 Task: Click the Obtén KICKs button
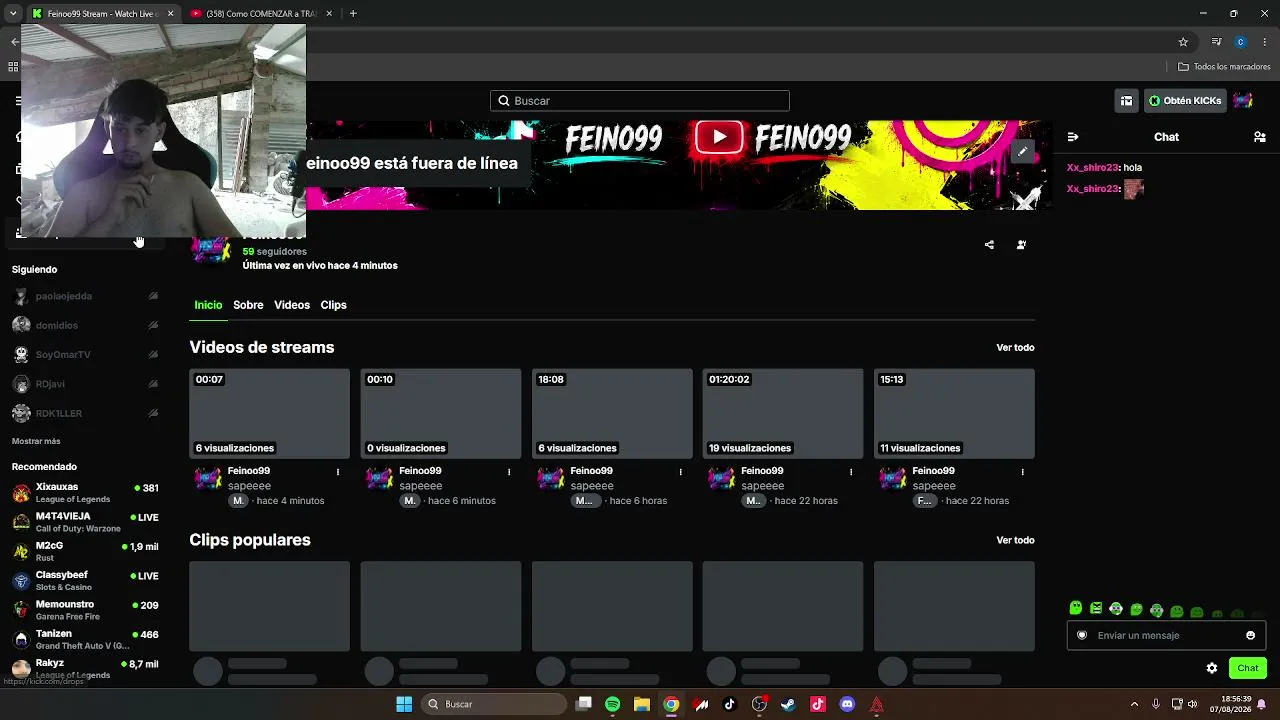tap(1185, 101)
